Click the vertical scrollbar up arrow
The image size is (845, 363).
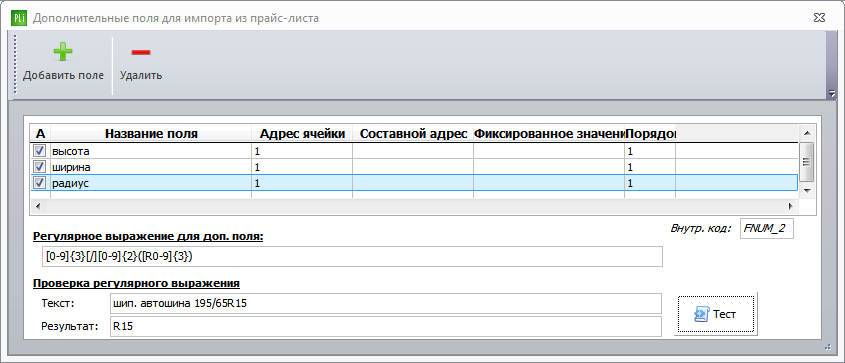pos(806,133)
